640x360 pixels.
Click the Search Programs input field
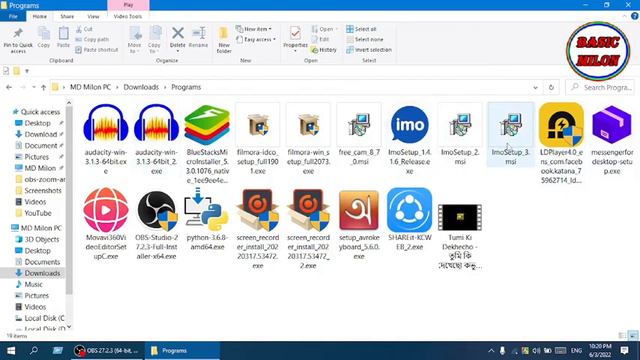pyautogui.click(x=600, y=87)
